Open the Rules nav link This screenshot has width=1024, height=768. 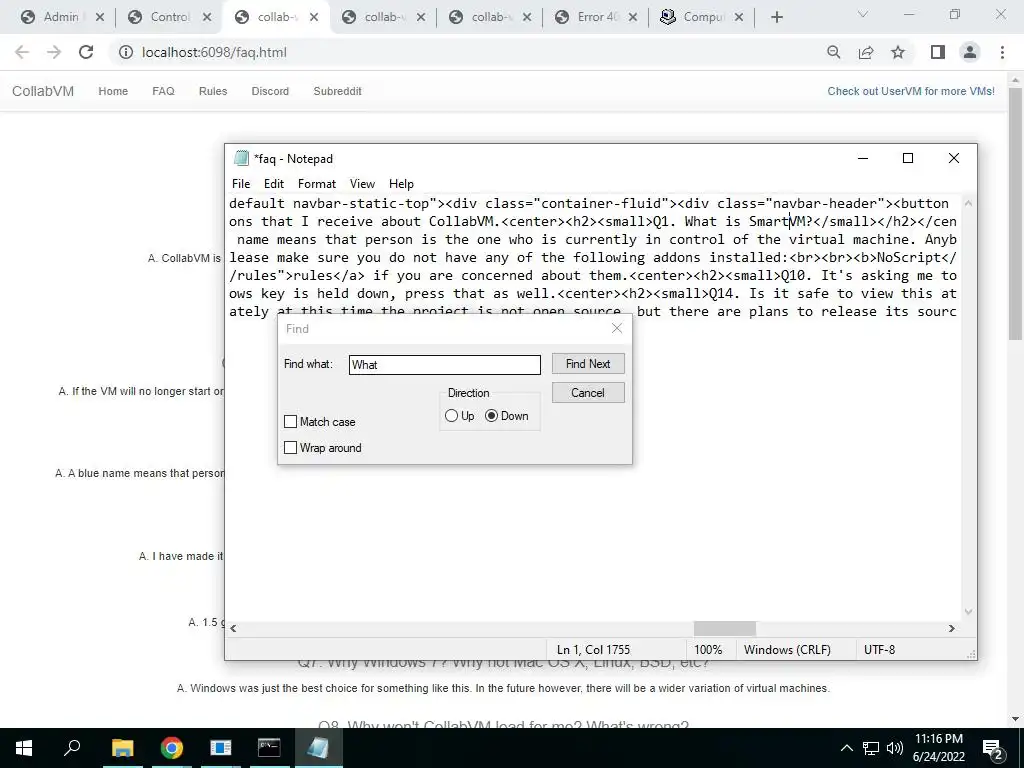click(x=213, y=91)
